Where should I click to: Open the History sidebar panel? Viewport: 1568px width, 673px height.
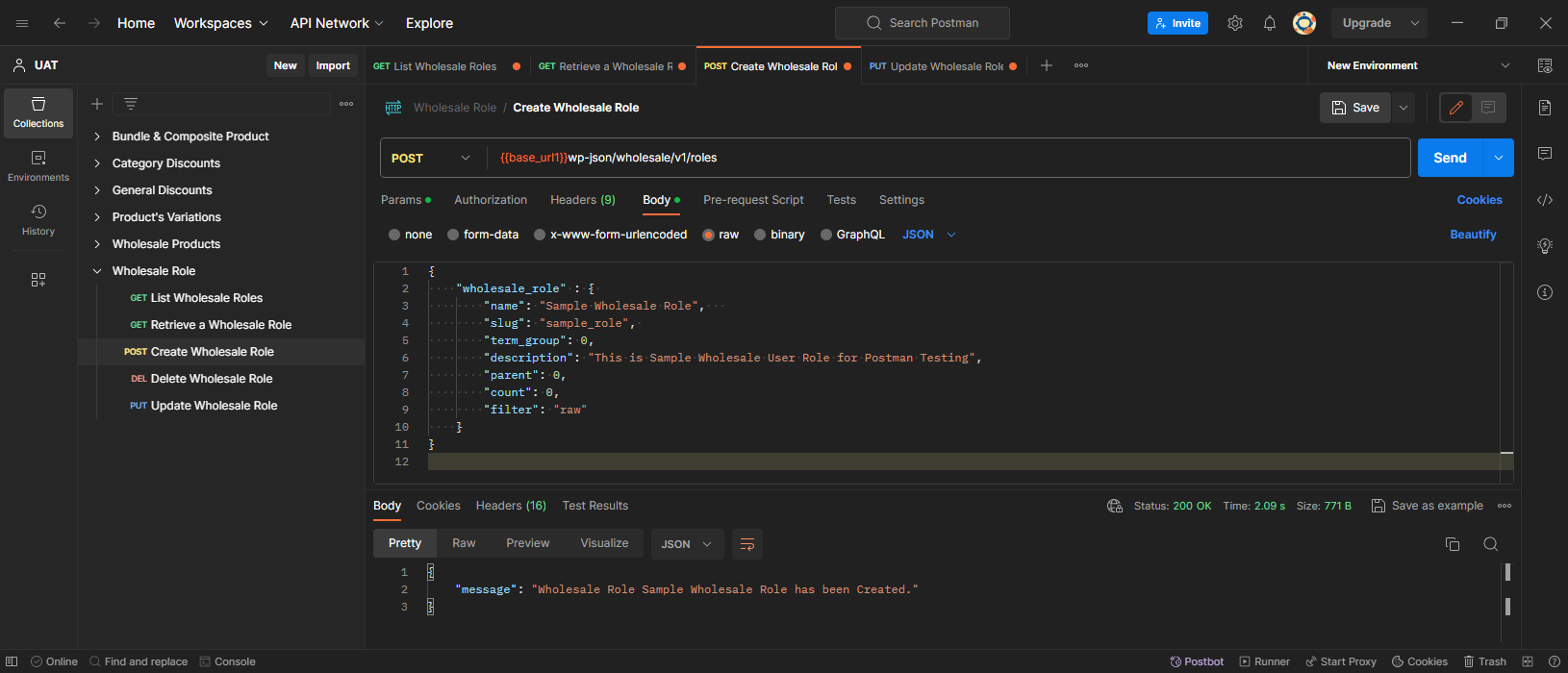pos(38,220)
